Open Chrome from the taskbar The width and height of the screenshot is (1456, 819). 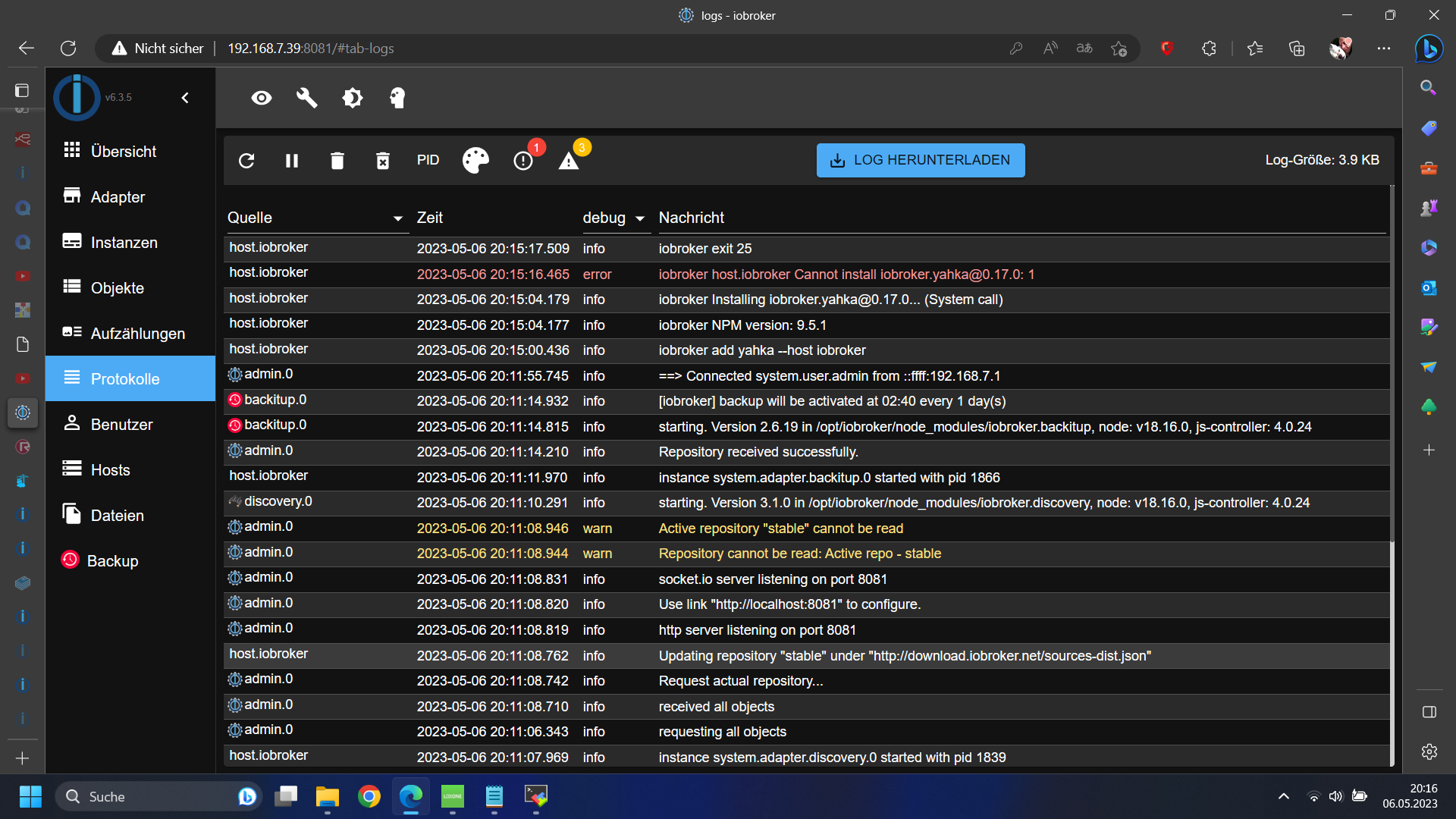(x=369, y=796)
